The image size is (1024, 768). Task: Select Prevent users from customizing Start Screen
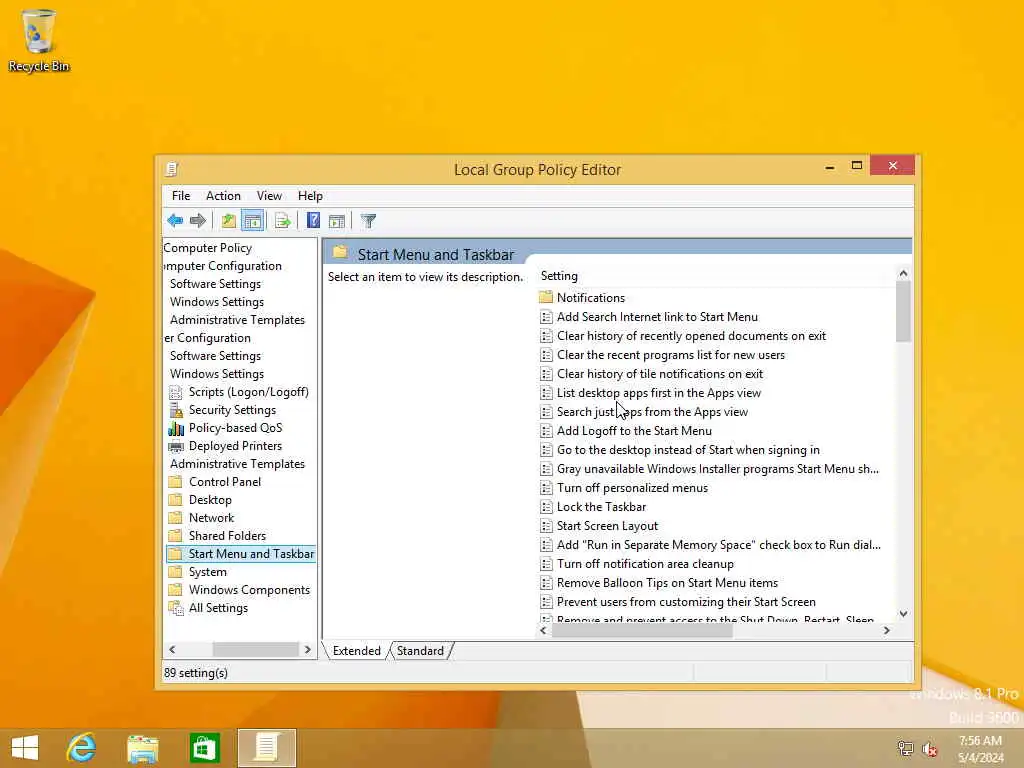pyautogui.click(x=686, y=602)
